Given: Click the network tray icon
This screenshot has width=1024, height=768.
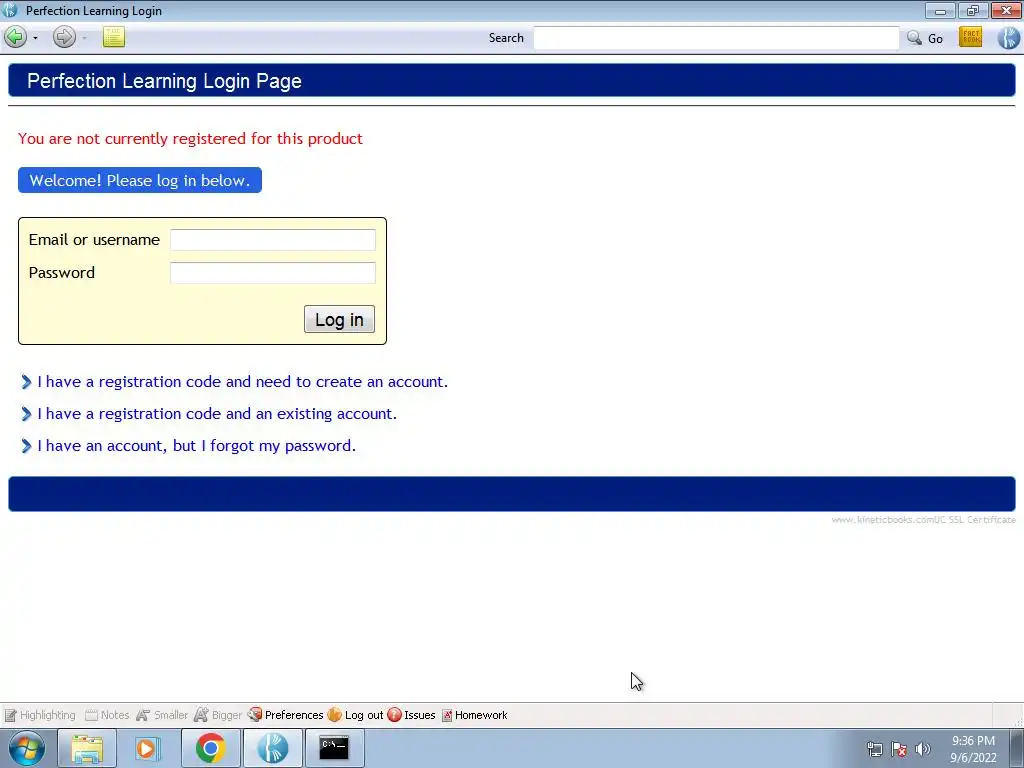Looking at the screenshot, I should [x=874, y=749].
